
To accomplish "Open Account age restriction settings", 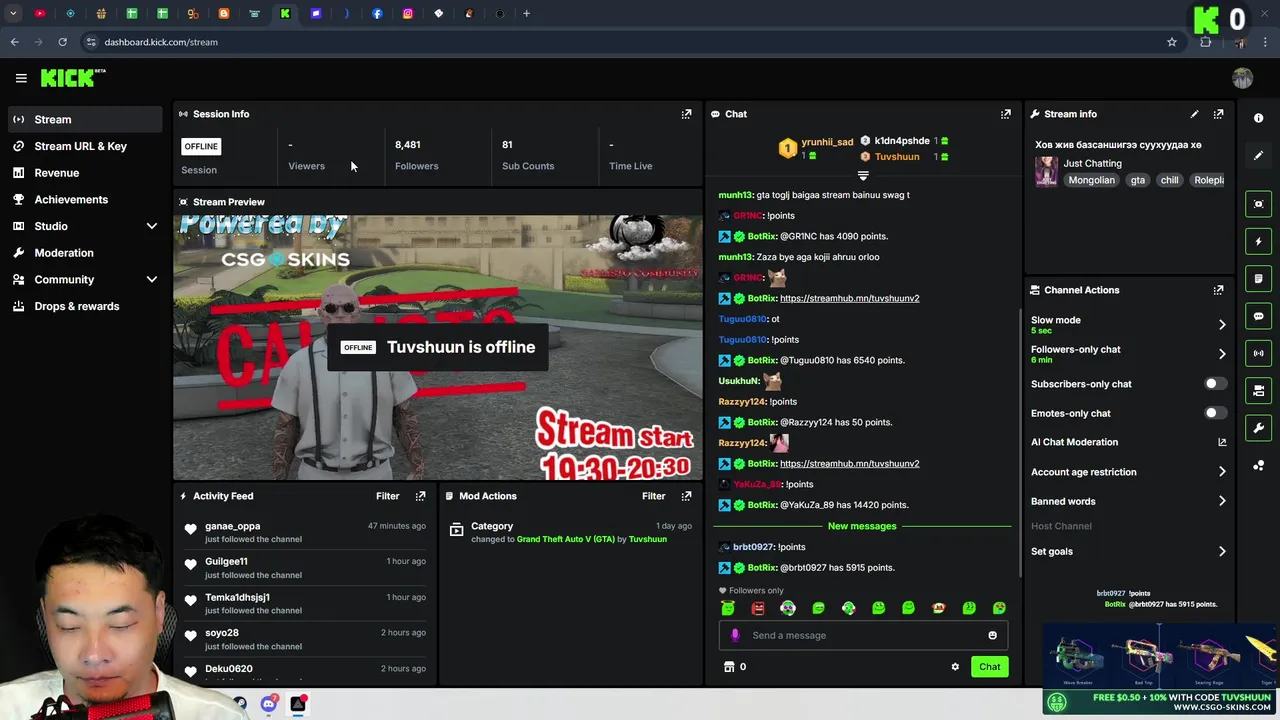I will click(x=1128, y=472).
